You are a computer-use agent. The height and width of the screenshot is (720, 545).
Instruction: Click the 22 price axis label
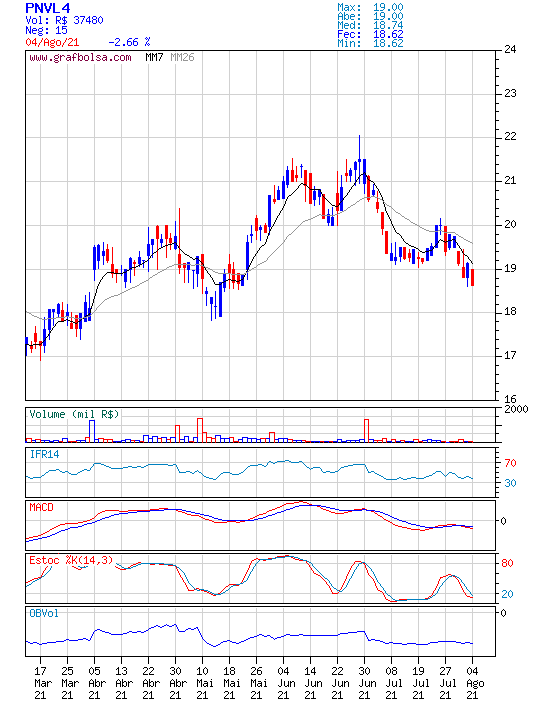pos(510,136)
